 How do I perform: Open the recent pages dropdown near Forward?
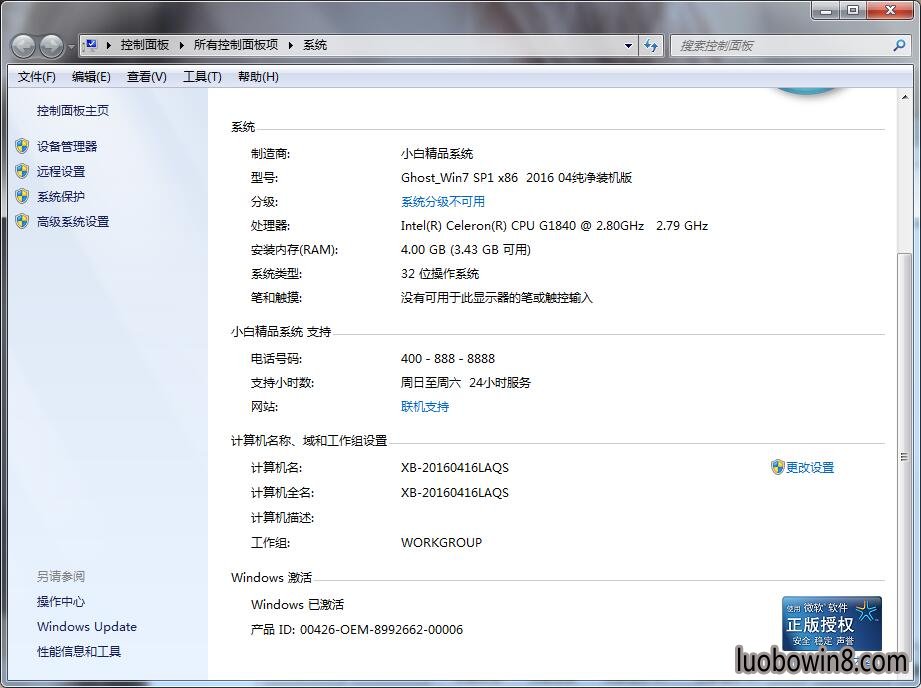(x=71, y=47)
